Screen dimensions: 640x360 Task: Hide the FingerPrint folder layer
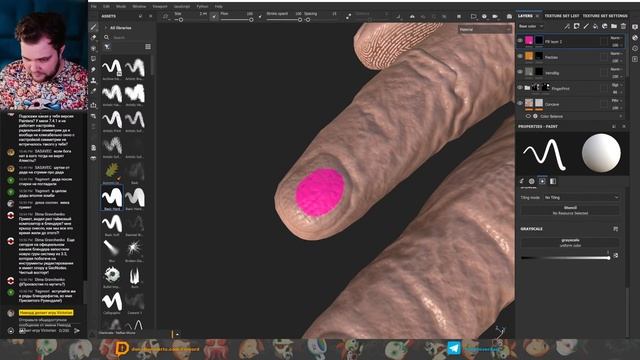520,88
